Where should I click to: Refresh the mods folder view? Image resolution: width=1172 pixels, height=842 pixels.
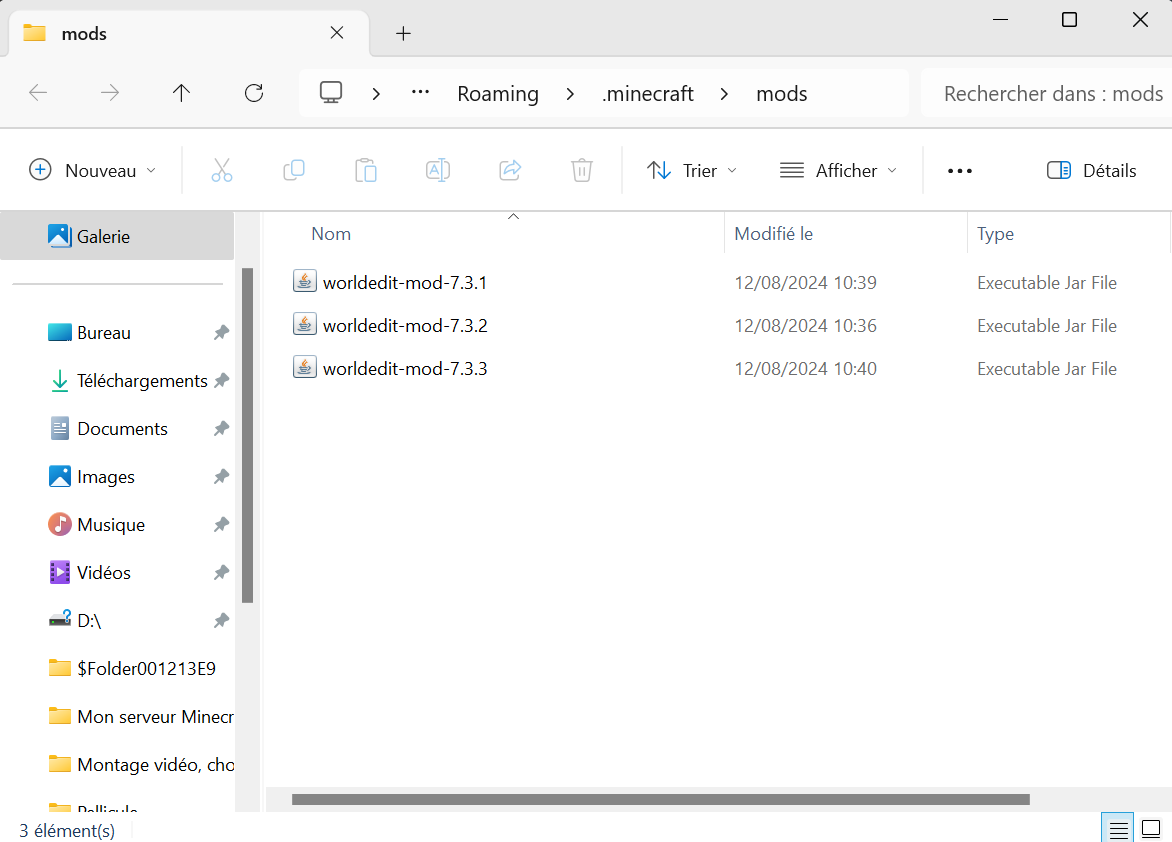pyautogui.click(x=254, y=93)
